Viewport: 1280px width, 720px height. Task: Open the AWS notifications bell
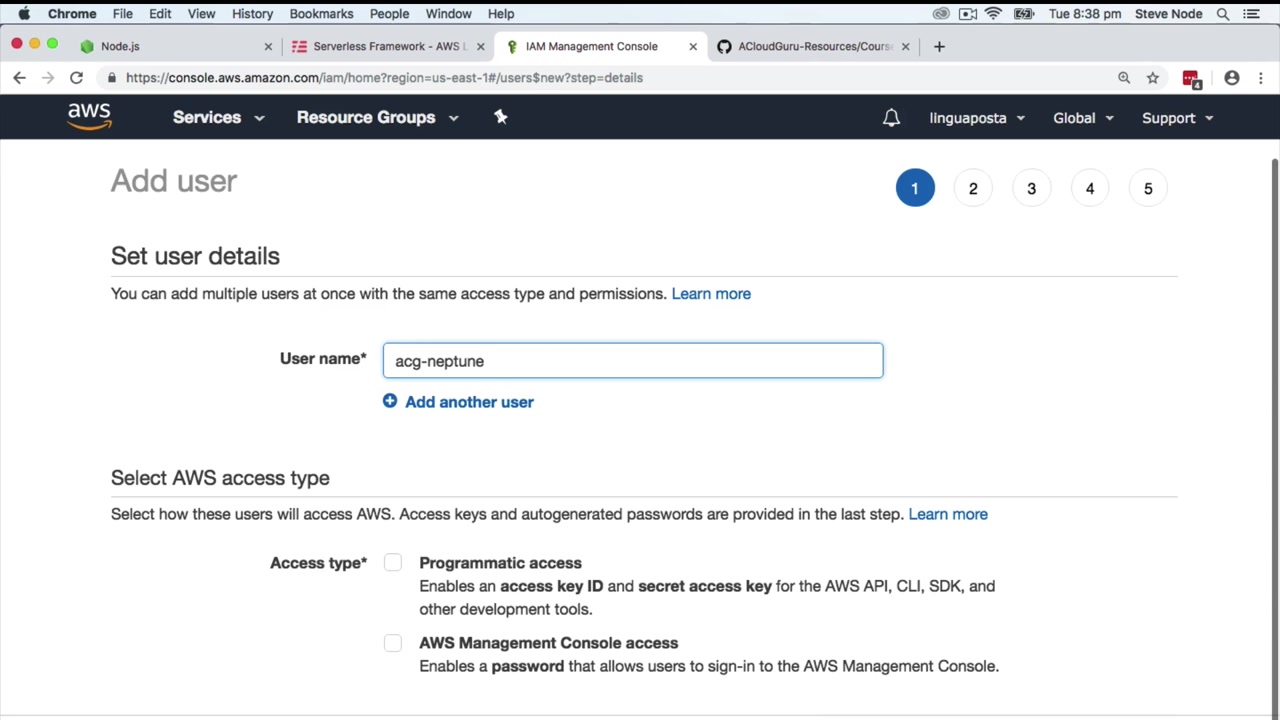[x=891, y=118]
